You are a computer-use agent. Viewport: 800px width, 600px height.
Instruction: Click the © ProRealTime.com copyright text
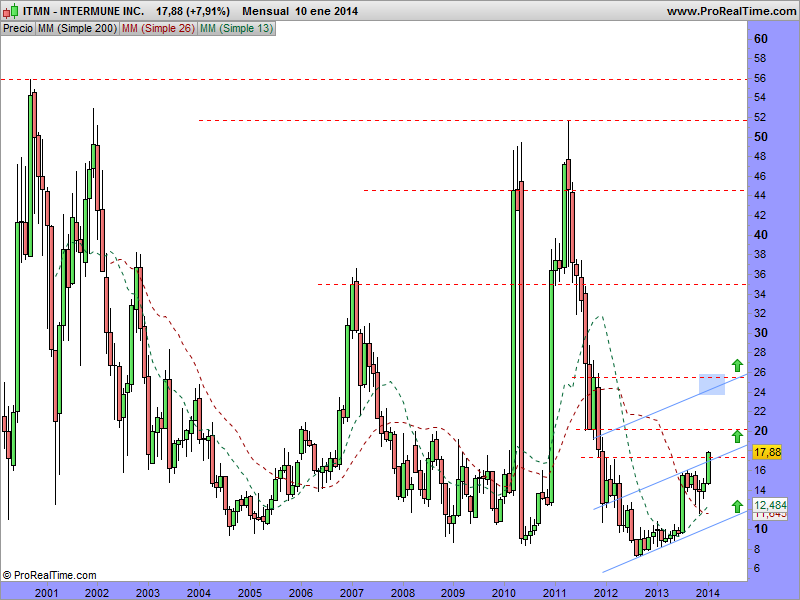pyautogui.click(x=49, y=576)
